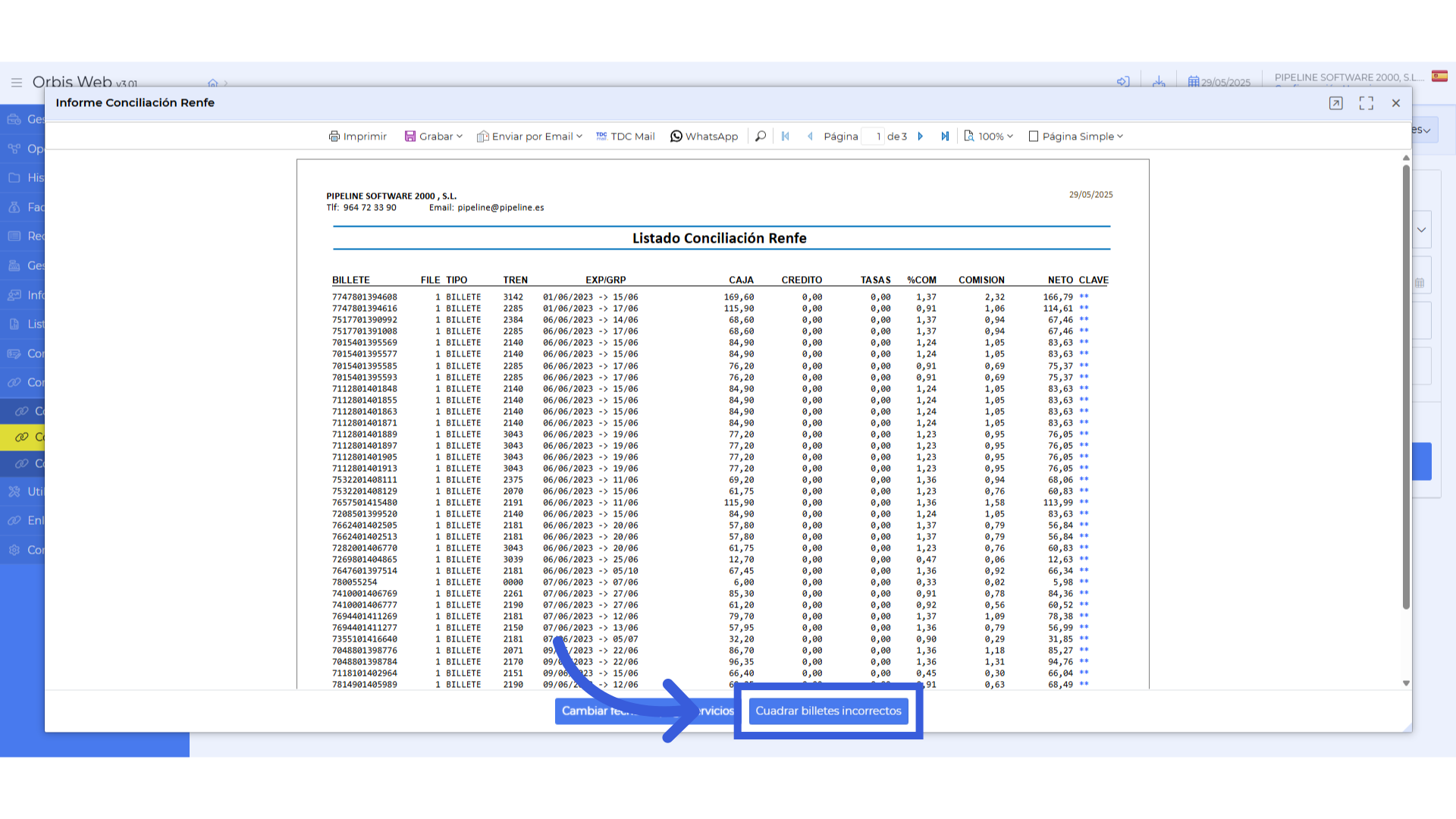
Task: Click the Listado Conciliación Renfe title
Action: point(719,238)
